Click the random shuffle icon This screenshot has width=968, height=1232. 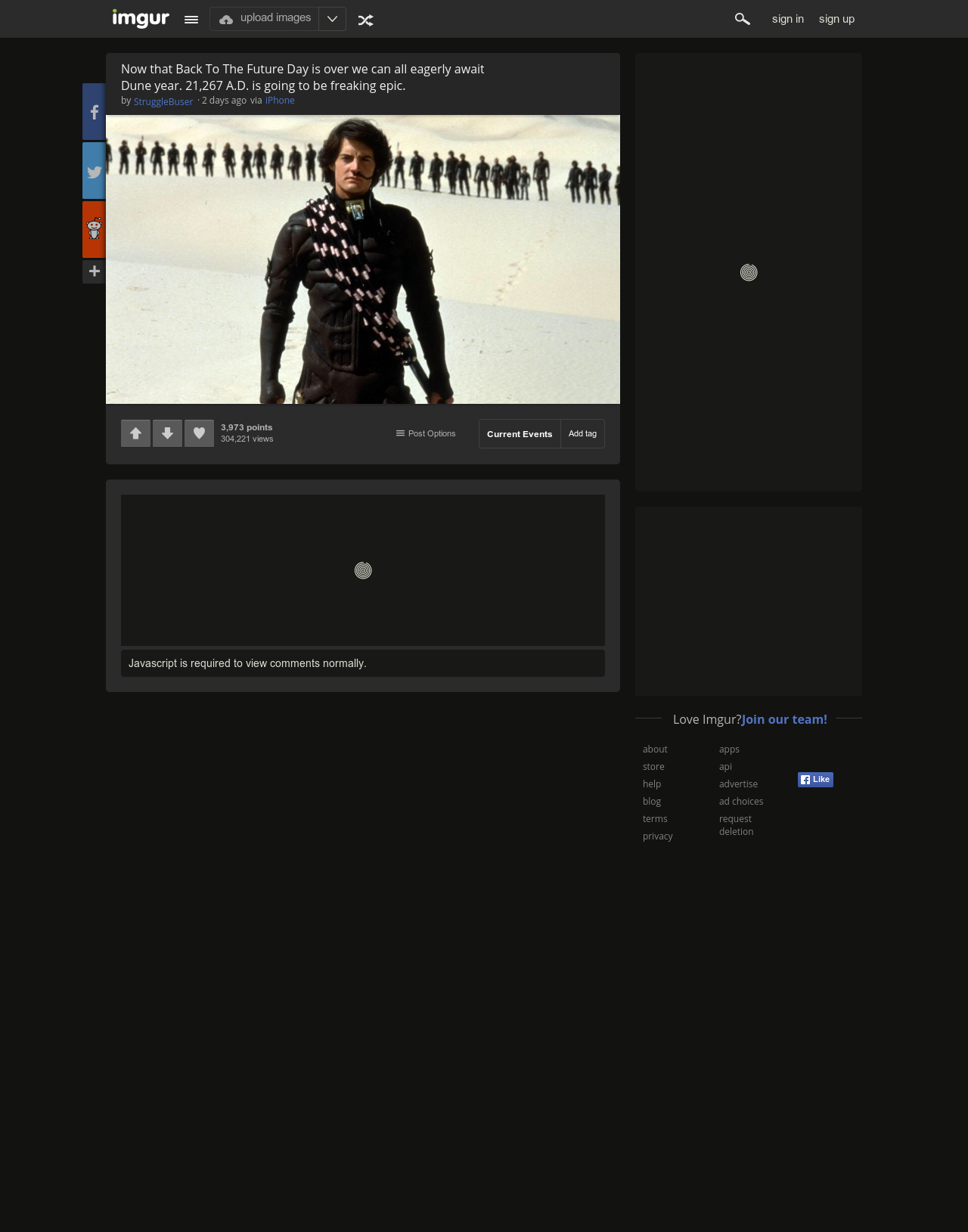tap(366, 20)
